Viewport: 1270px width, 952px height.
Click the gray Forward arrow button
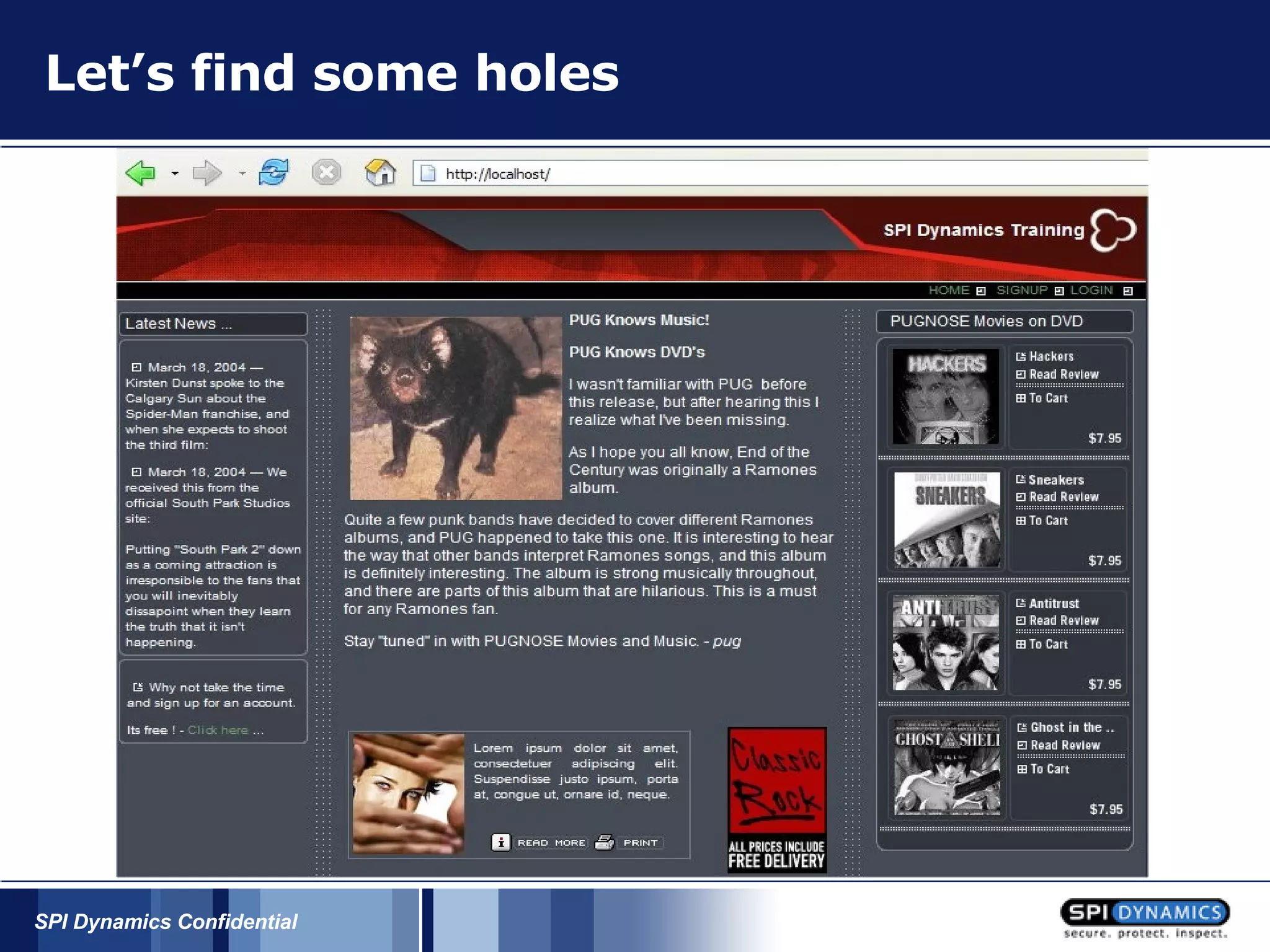coord(207,173)
